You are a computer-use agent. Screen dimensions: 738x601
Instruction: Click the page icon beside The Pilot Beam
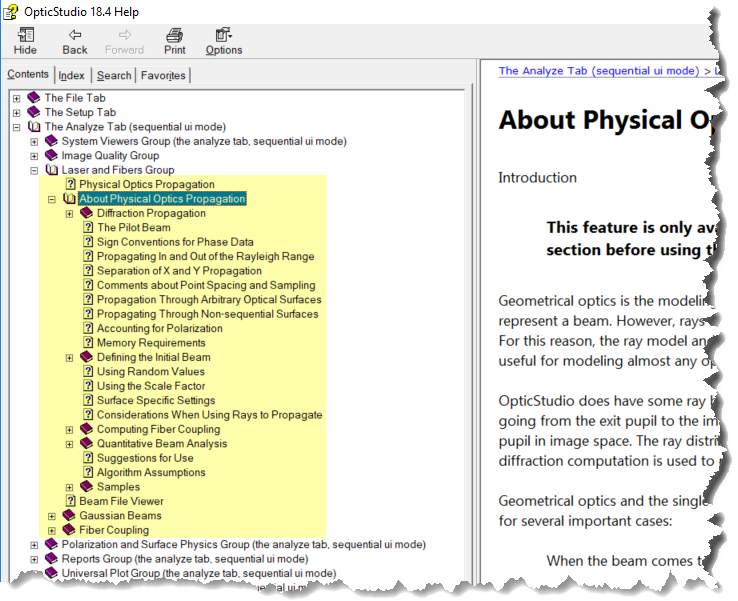pos(88,227)
